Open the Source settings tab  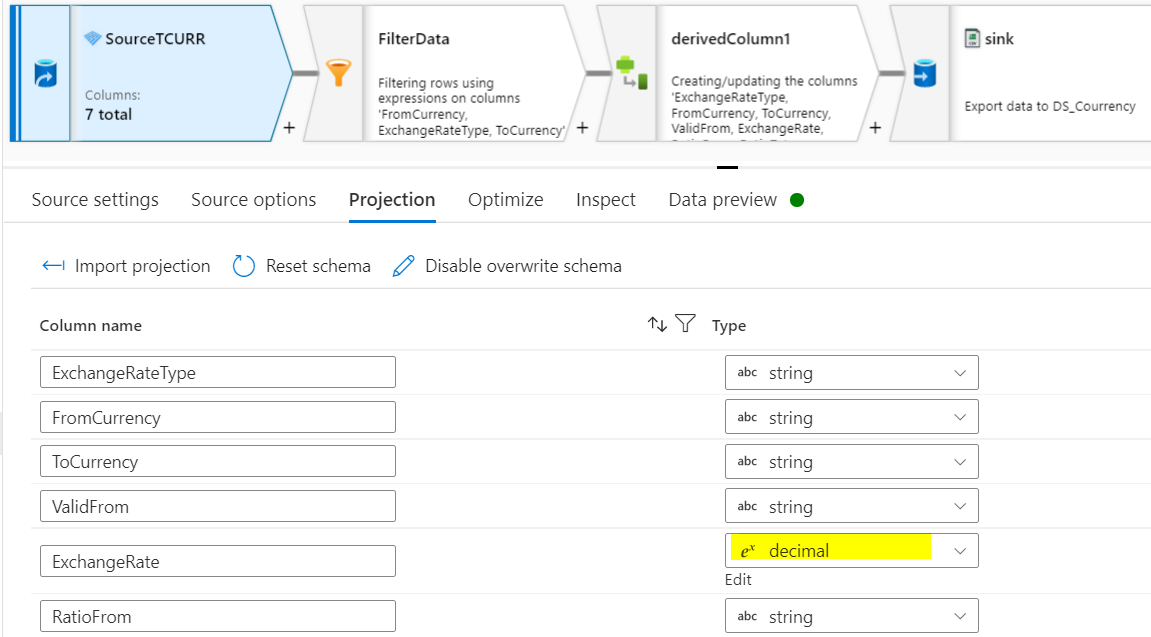pos(95,200)
